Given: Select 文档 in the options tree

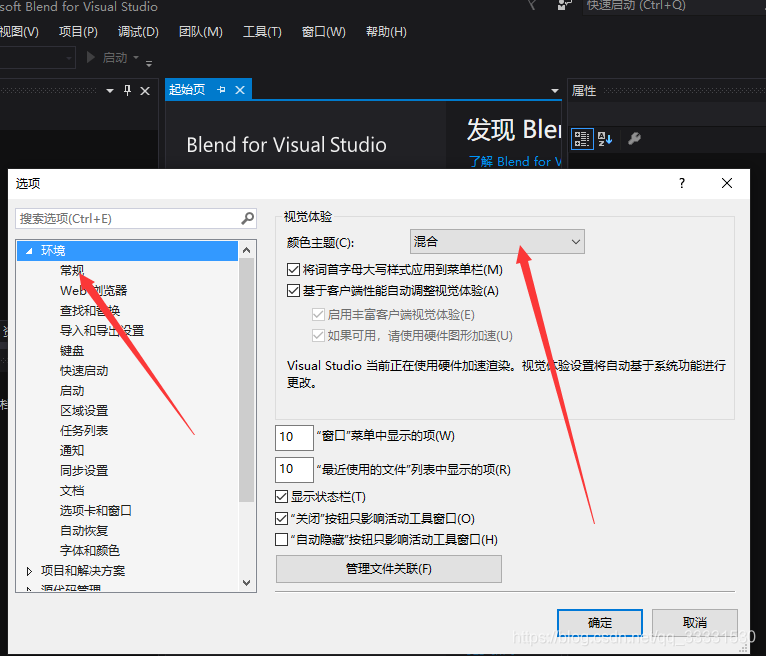Looking at the screenshot, I should tap(72, 490).
